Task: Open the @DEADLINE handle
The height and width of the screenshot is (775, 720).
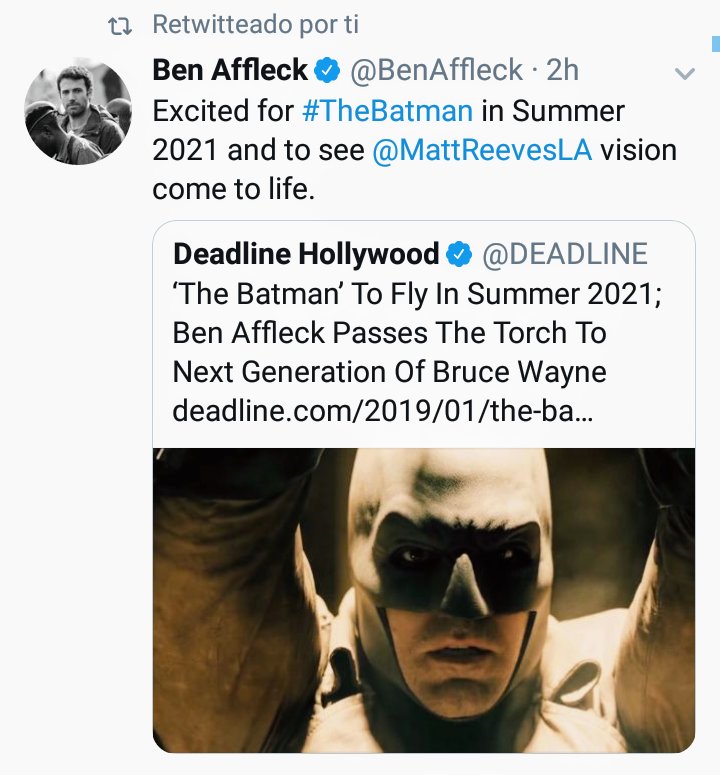Action: [x=565, y=254]
